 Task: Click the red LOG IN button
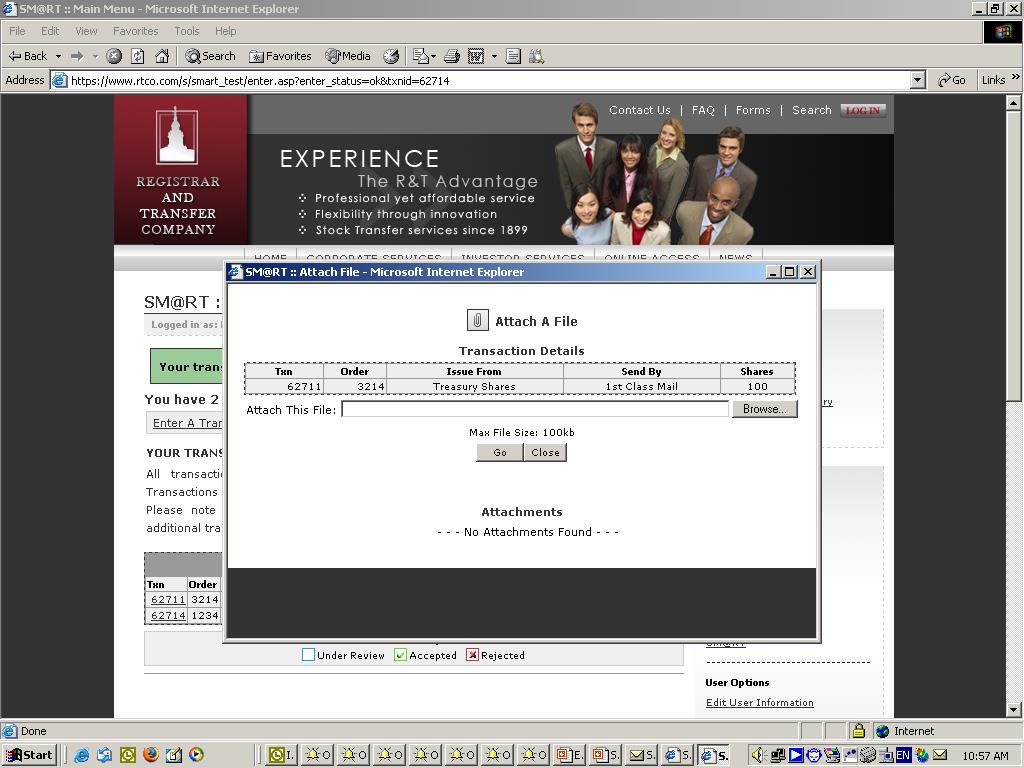click(863, 110)
